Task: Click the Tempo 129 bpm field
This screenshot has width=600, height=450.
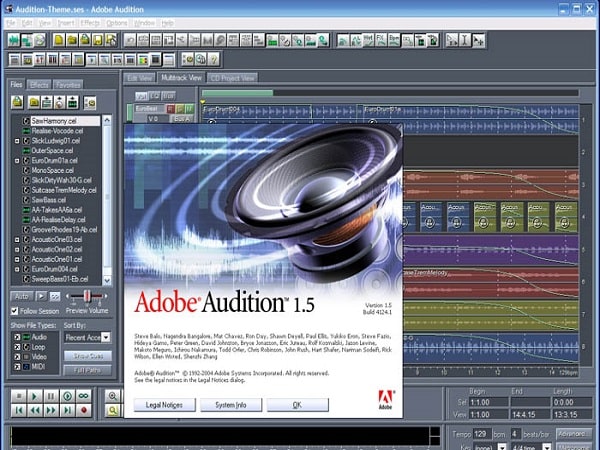Action: point(482,434)
